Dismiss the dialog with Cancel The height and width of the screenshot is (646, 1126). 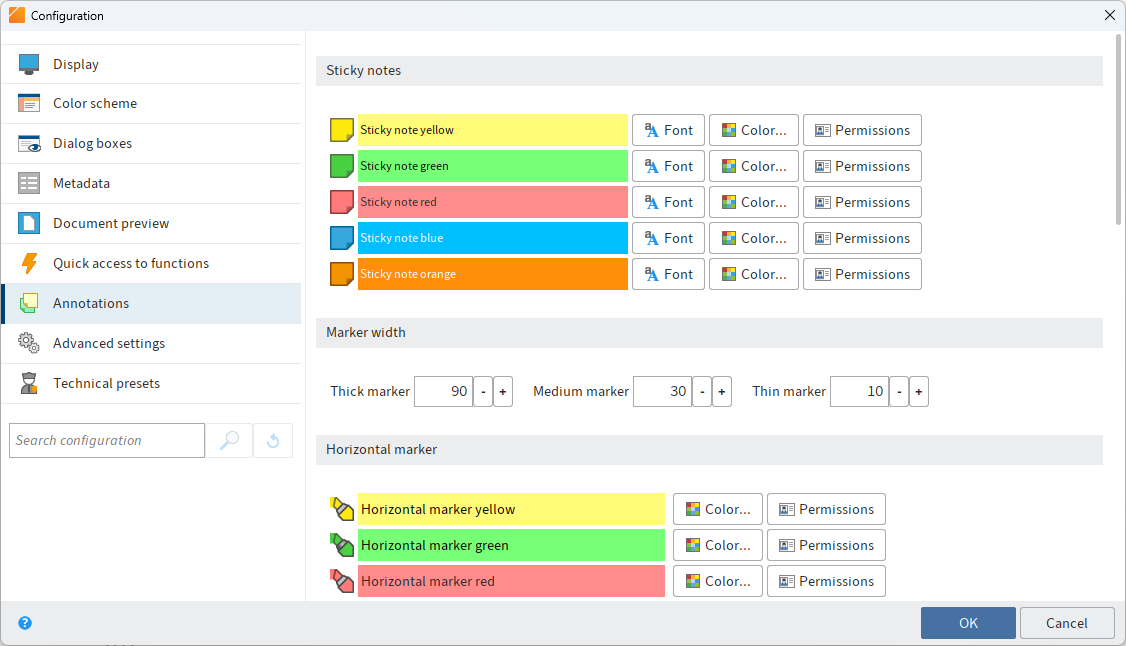1066,622
